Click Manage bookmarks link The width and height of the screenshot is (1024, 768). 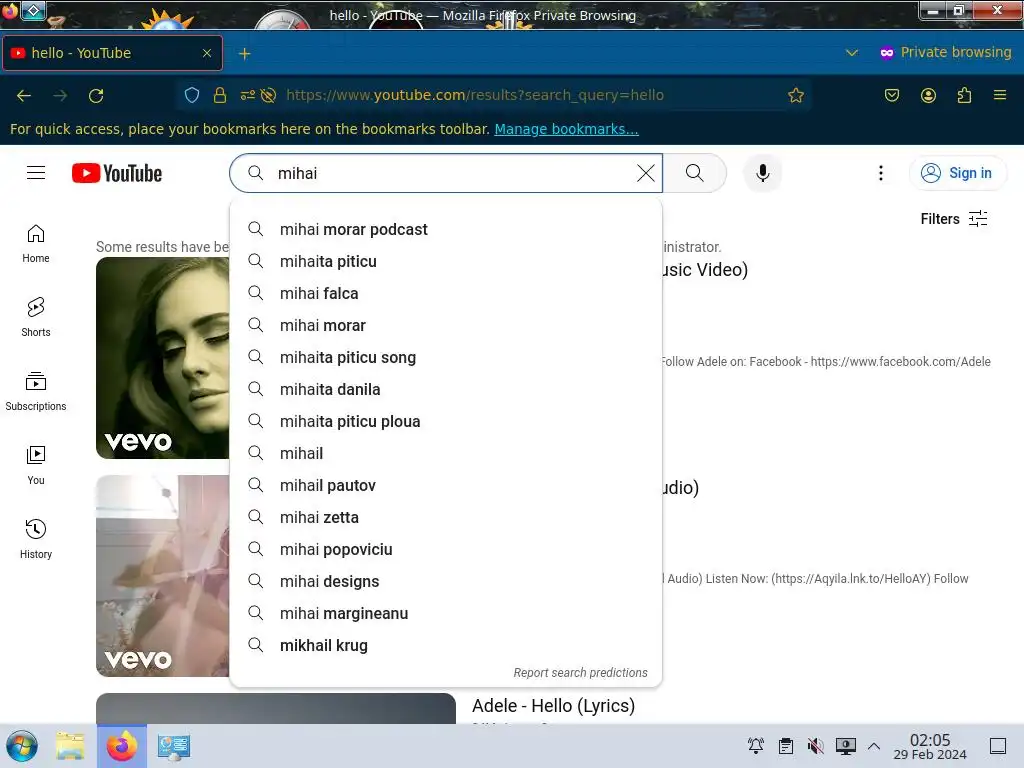pos(566,129)
